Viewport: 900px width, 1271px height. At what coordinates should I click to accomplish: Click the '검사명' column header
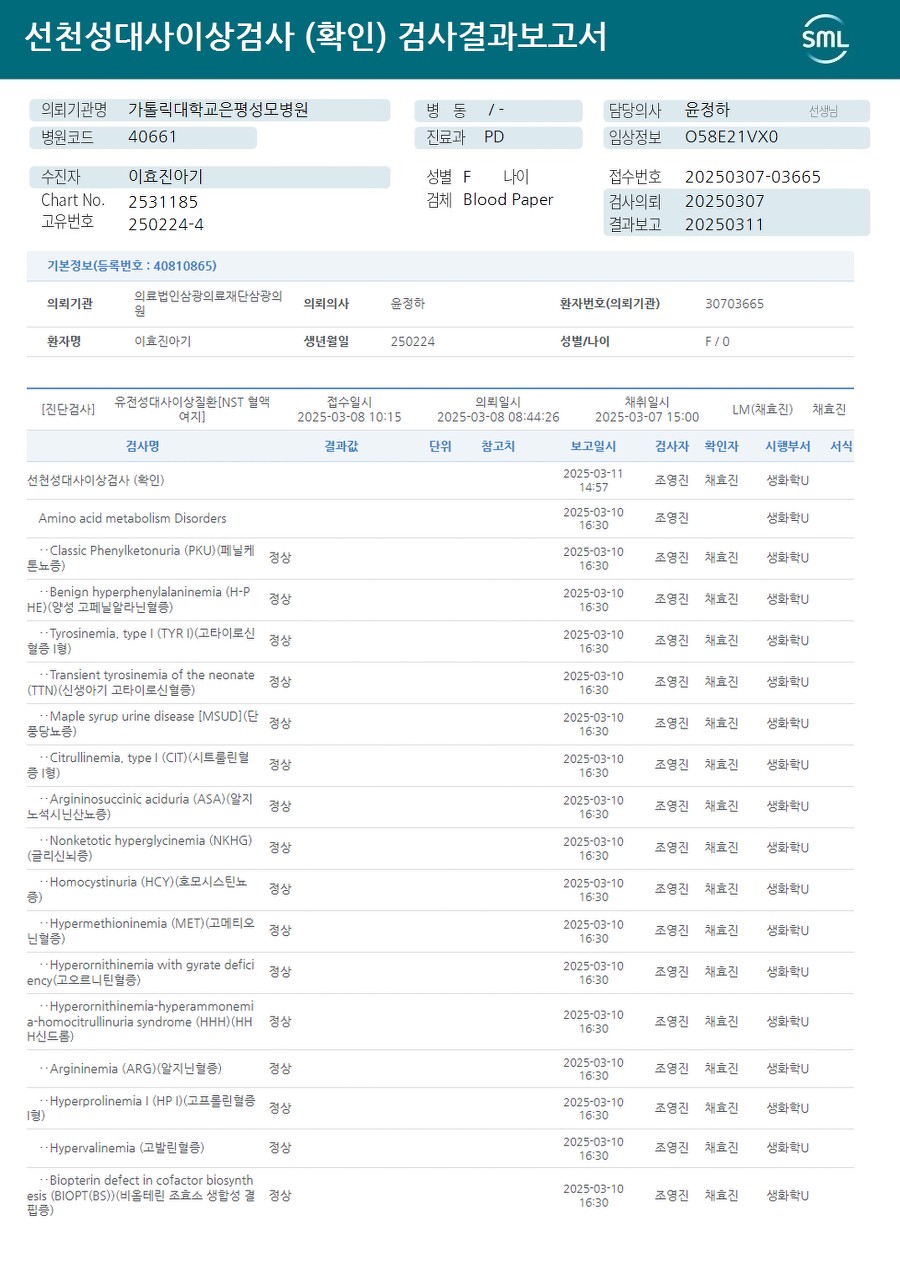click(x=142, y=446)
